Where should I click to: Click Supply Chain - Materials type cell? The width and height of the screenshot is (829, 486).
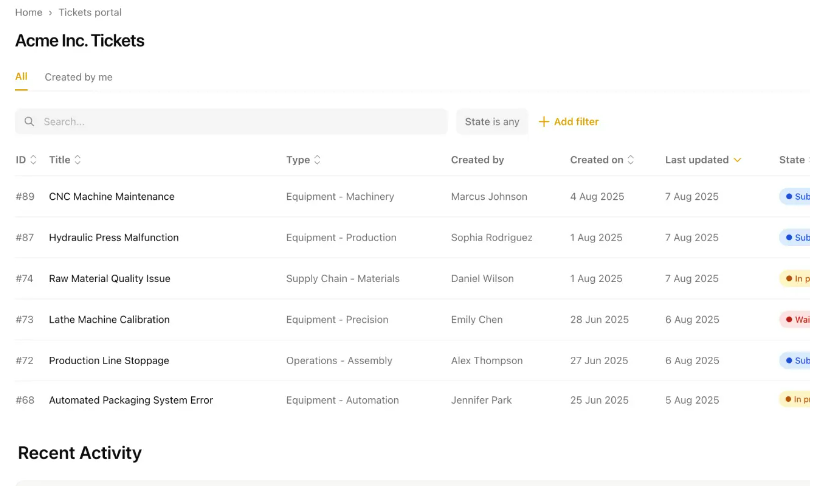[343, 278]
